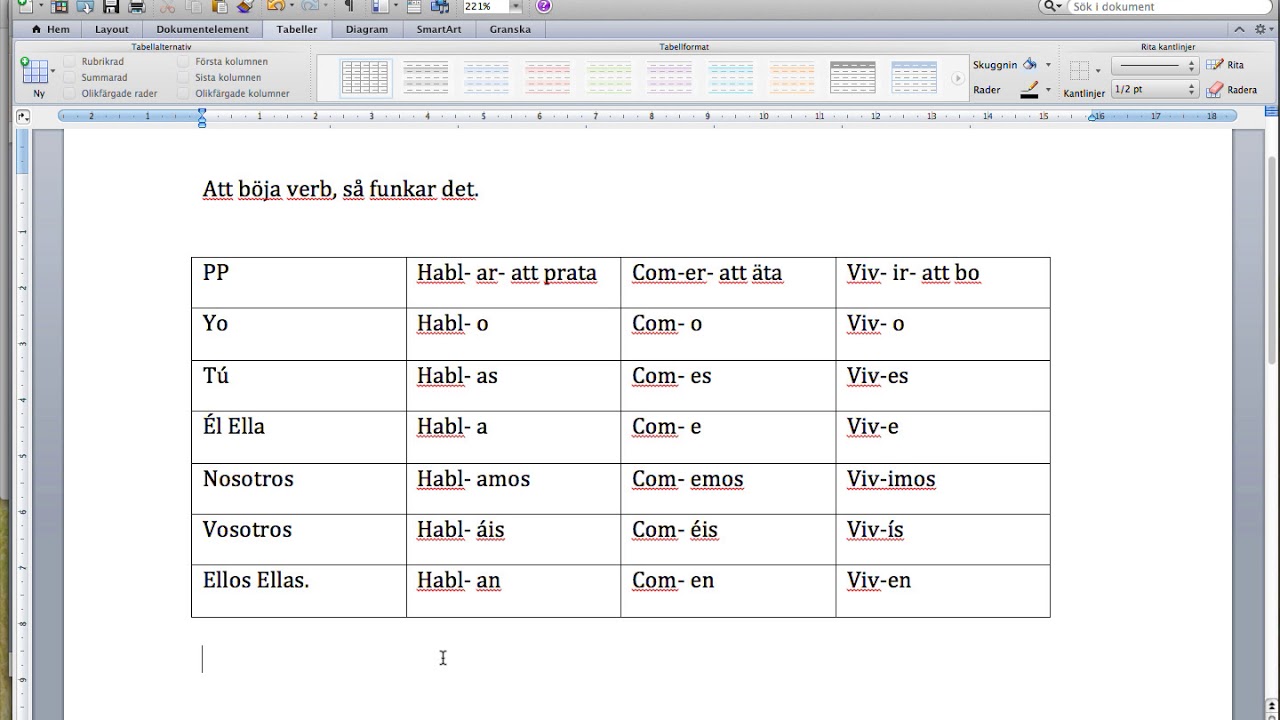Click the New table icon labeled Ny

click(x=35, y=71)
